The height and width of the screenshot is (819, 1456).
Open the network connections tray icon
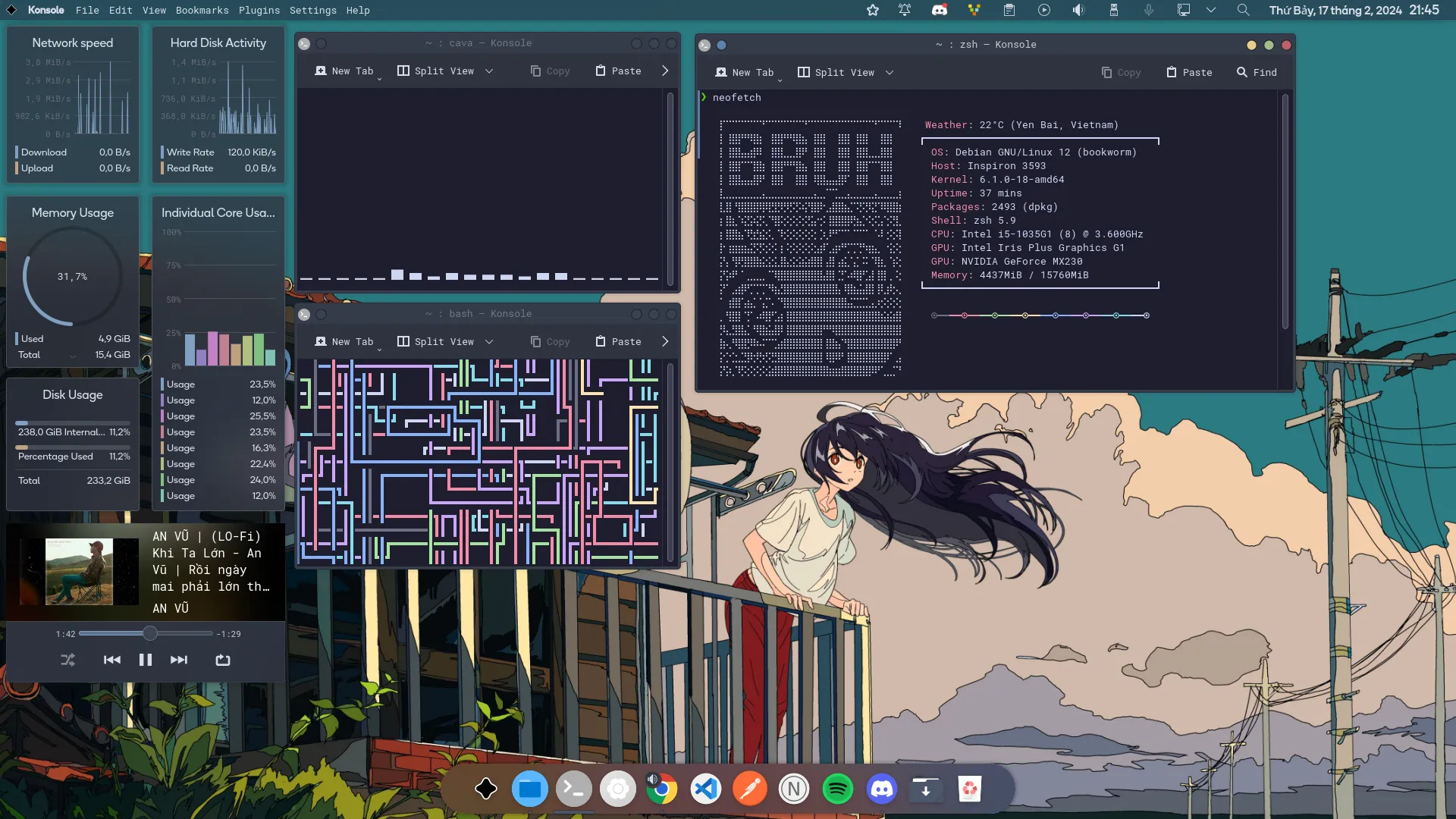[x=1184, y=10]
